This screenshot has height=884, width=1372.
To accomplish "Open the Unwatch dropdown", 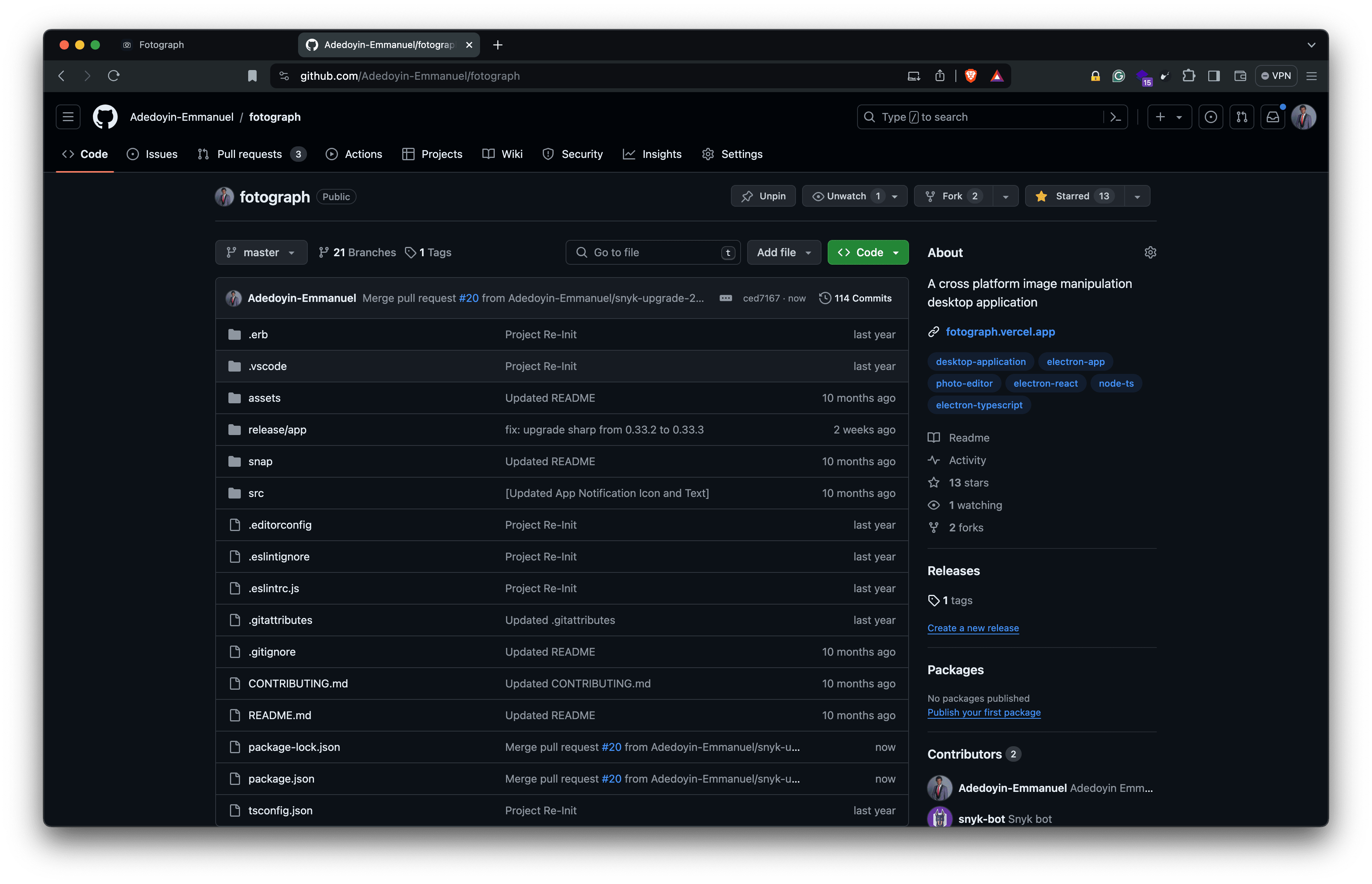I will coord(854,196).
